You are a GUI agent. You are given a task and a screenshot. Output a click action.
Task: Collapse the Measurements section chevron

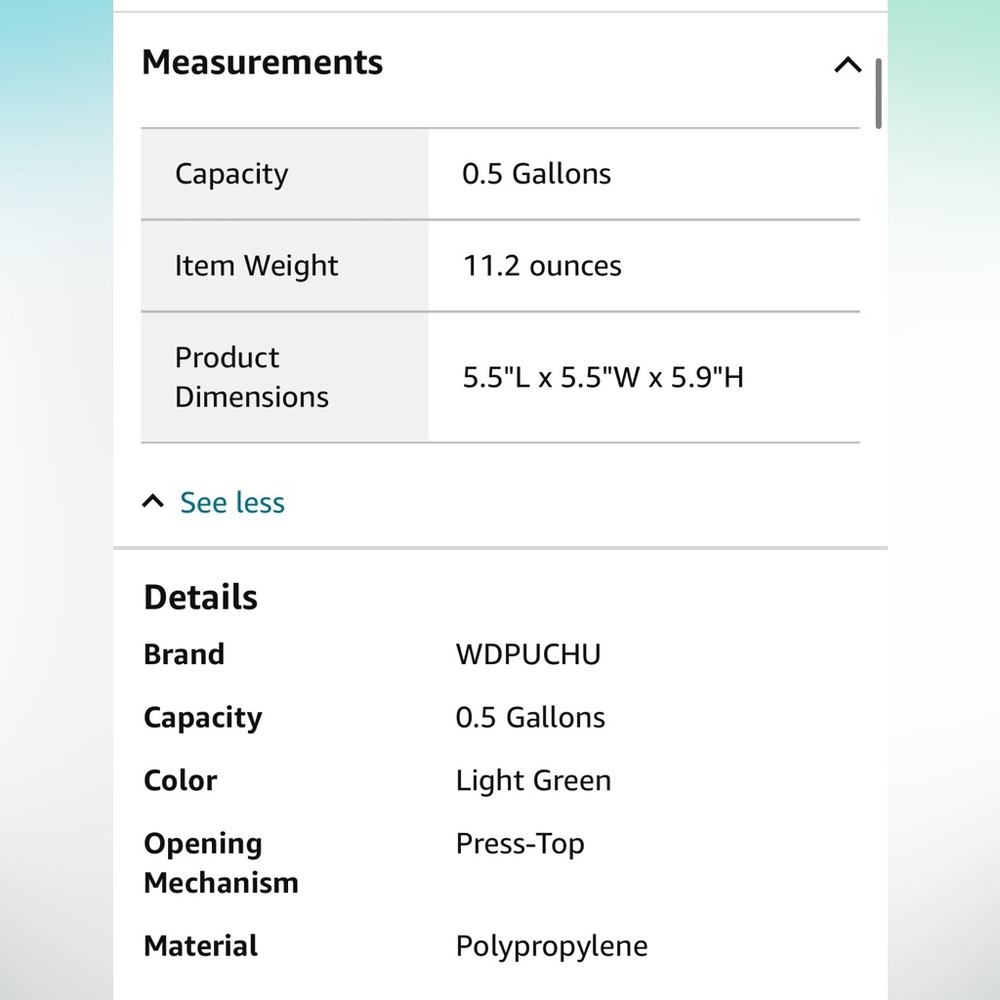pos(848,64)
